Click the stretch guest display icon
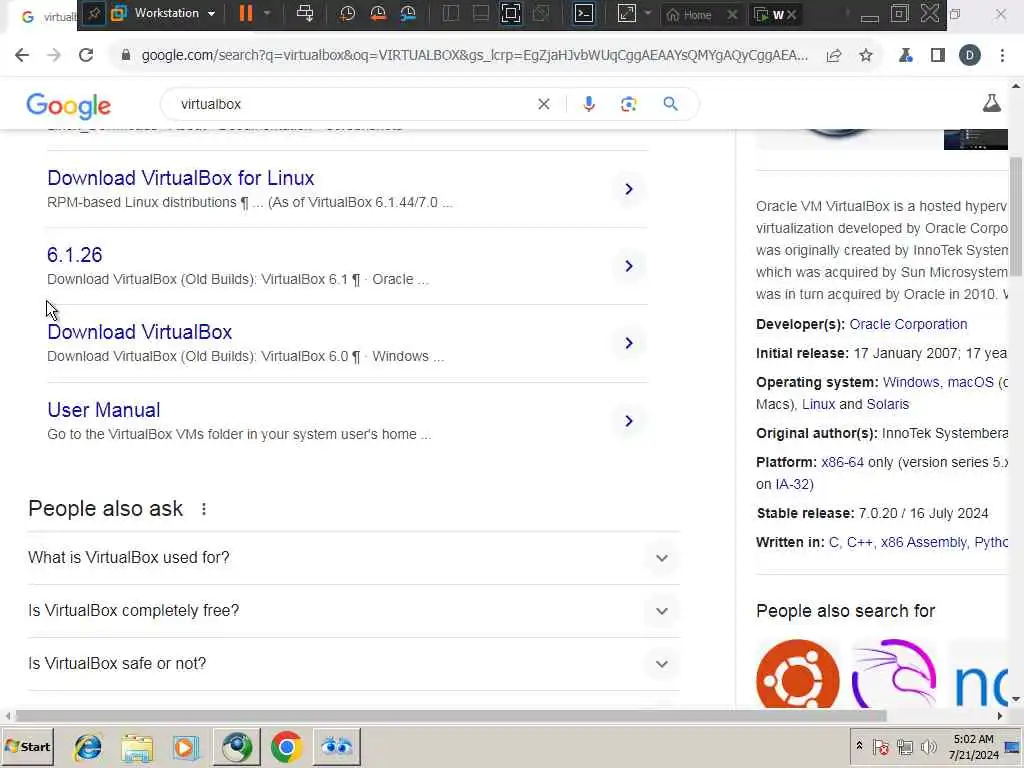 [626, 14]
